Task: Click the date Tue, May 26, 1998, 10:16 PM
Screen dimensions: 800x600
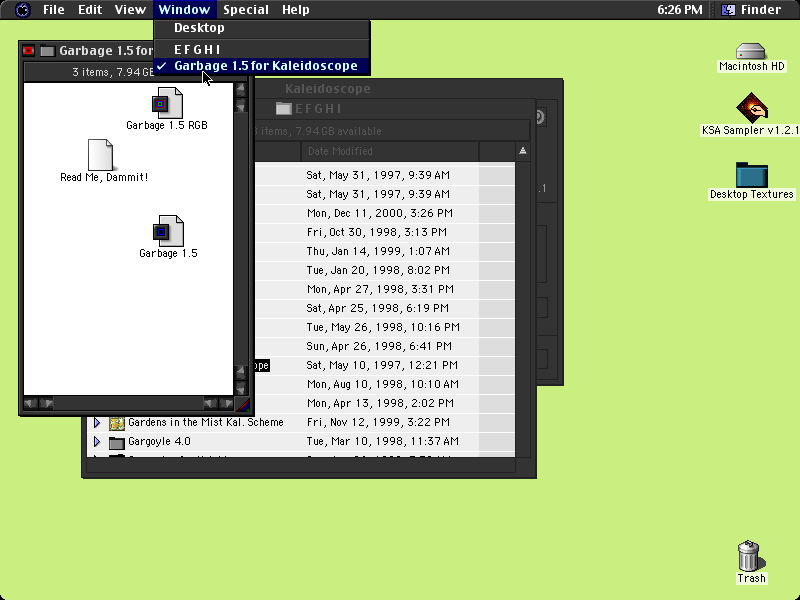Action: click(383, 327)
